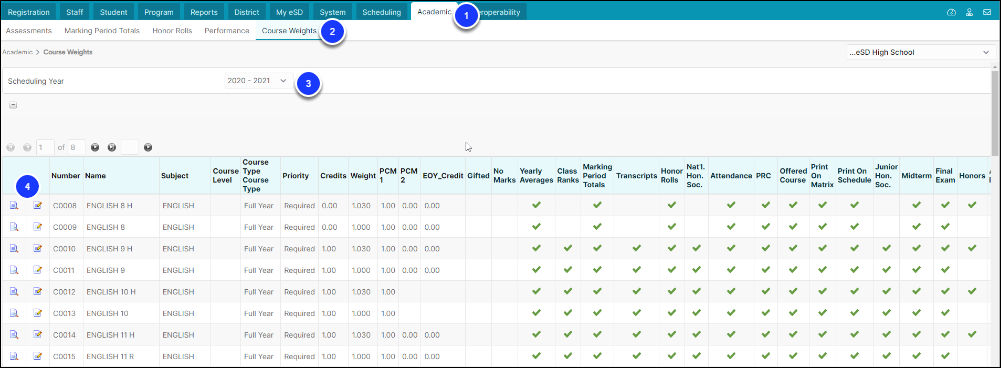Click Yearly Averages checkmark in ENGLISH 8 row
This screenshot has width=1001, height=368.
(x=536, y=227)
